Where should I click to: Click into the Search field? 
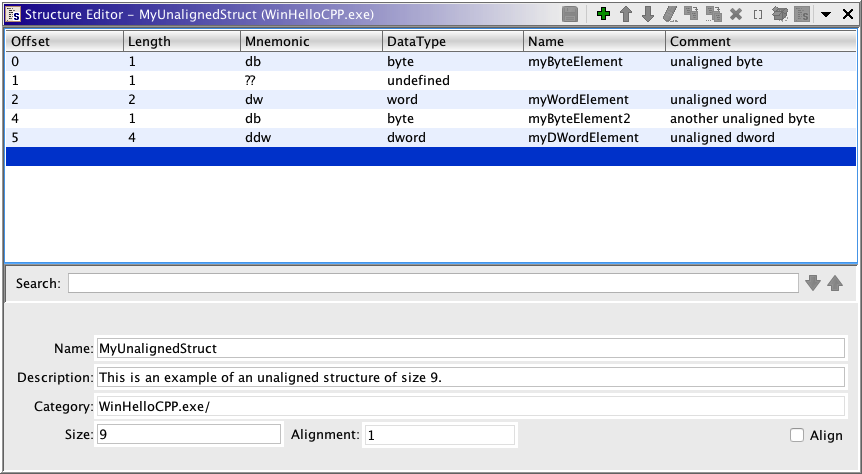433,283
